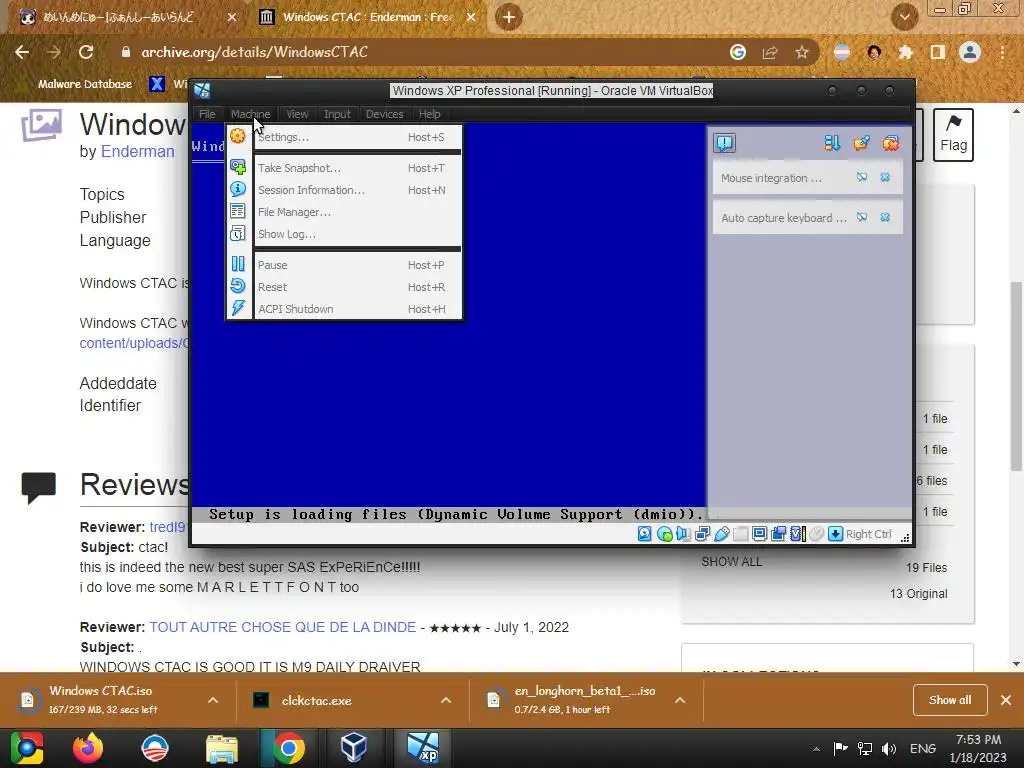Click the archive page vertical scrollbar
This screenshot has width=1024, height=768.
pyautogui.click(x=1016, y=376)
